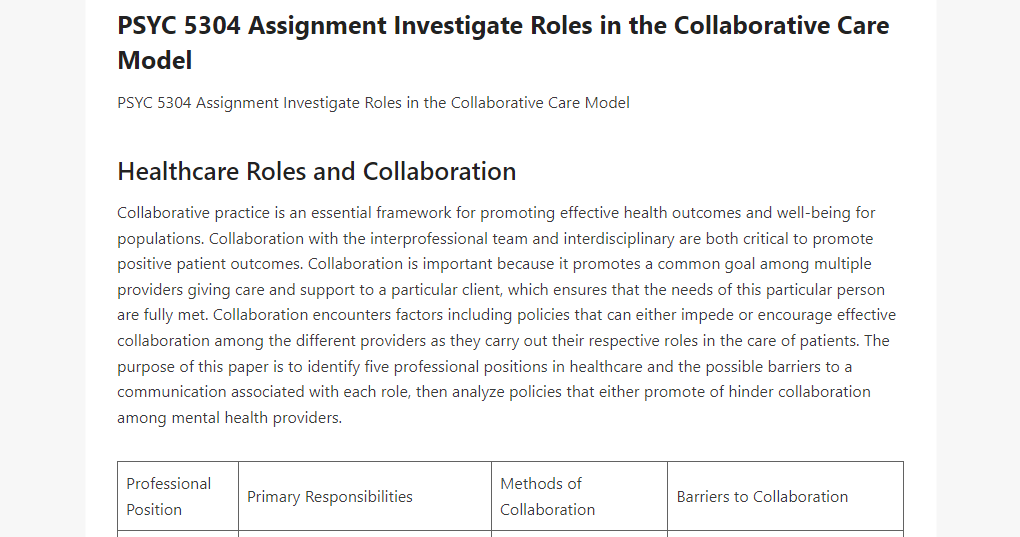Click the bold PSYC 5304 Assignment title
Screen dimensions: 1020x537
[x=503, y=43]
